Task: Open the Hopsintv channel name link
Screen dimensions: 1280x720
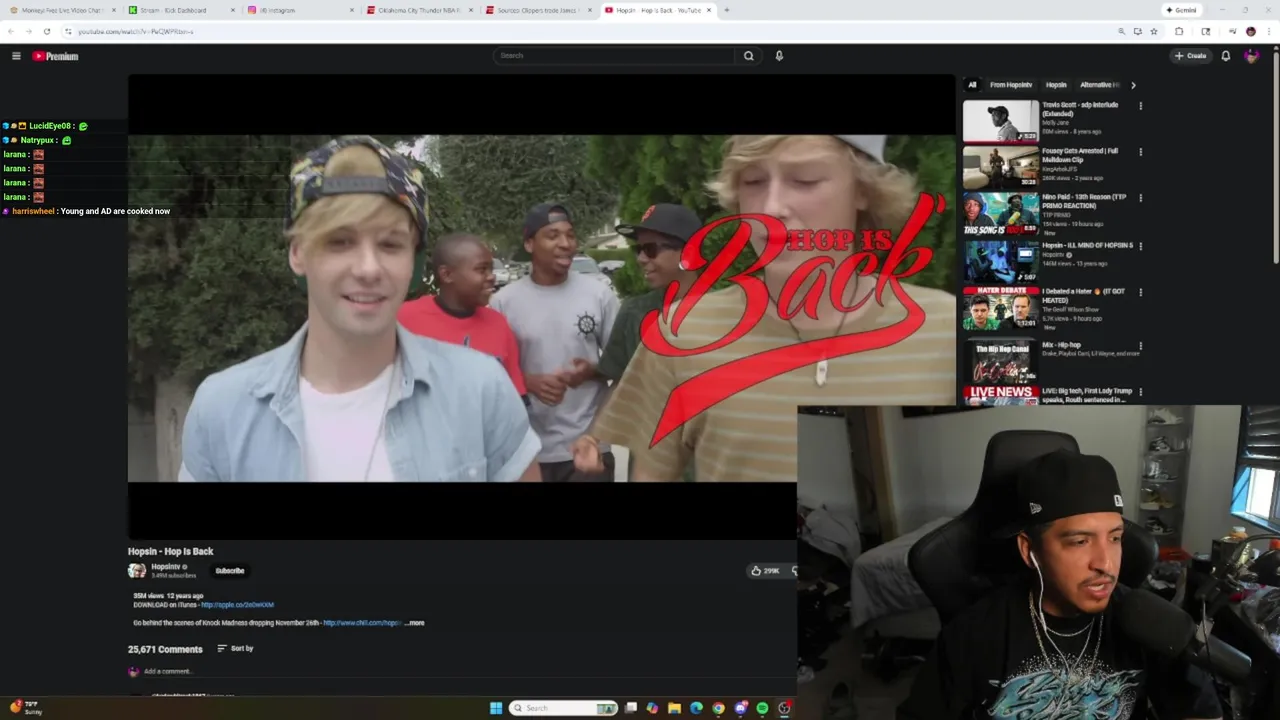Action: click(x=166, y=567)
